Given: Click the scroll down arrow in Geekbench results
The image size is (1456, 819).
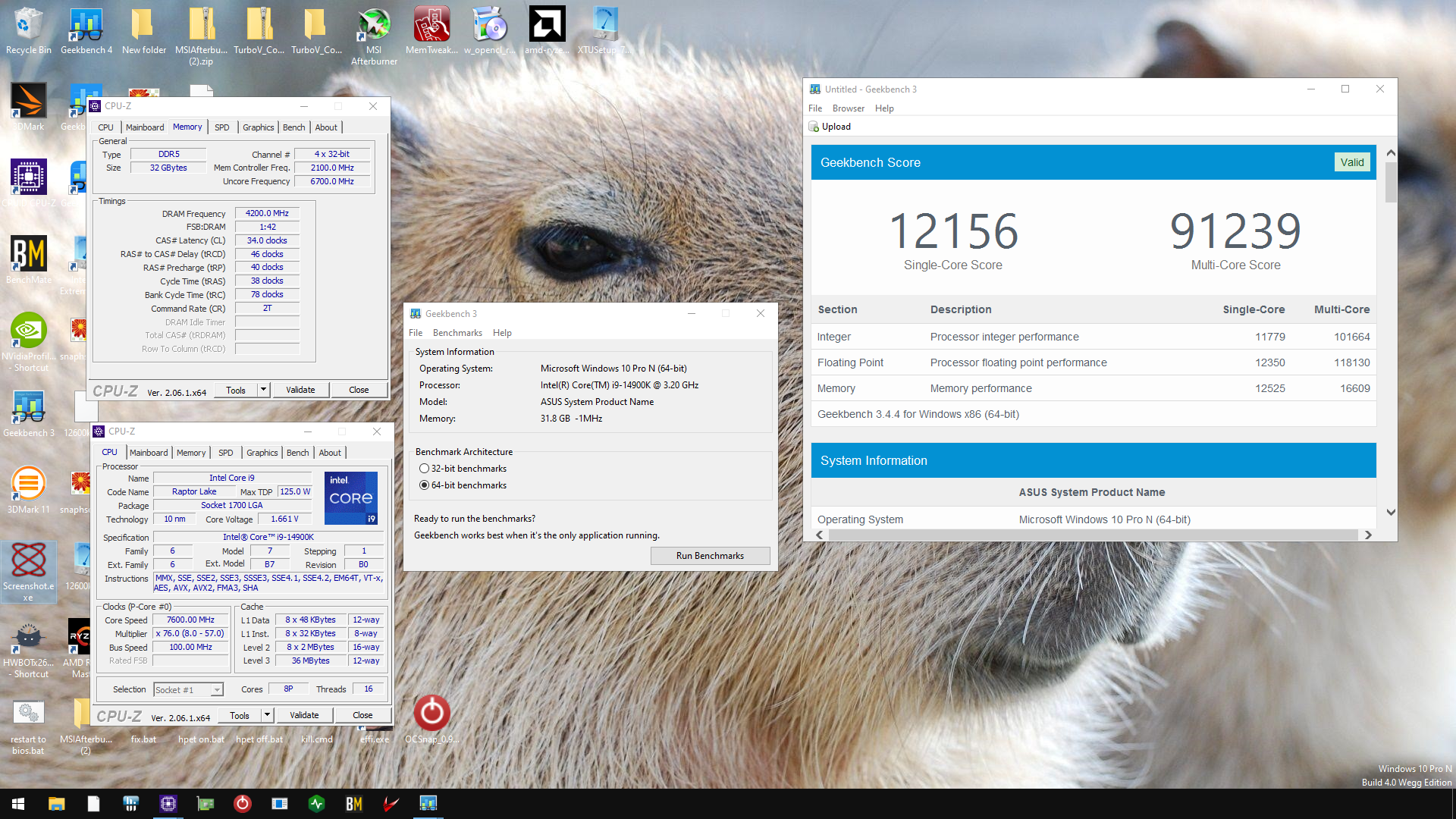Looking at the screenshot, I should 1391,513.
